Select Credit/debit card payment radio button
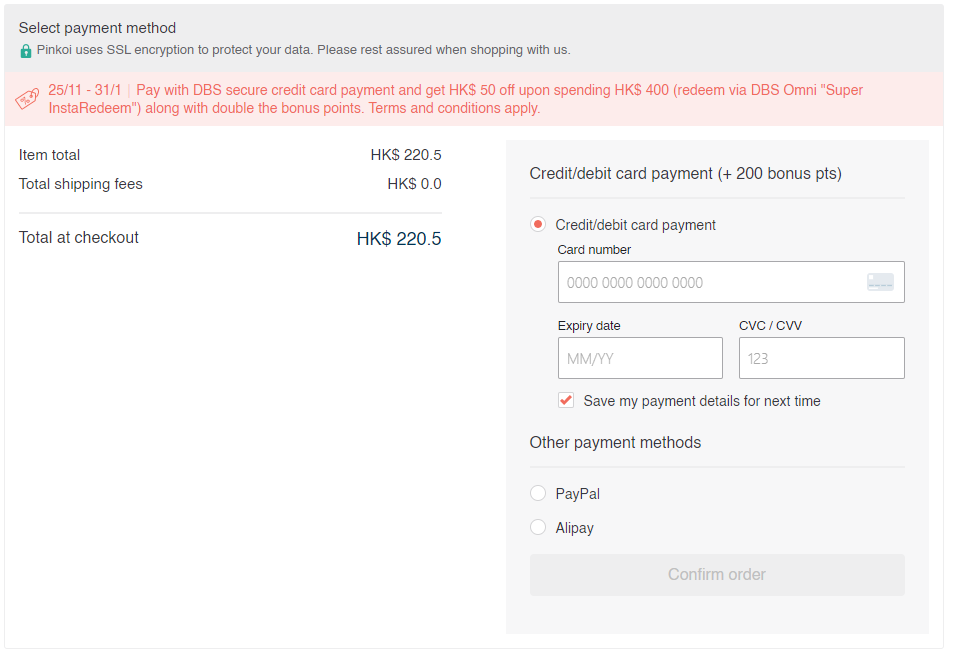 pyautogui.click(x=538, y=225)
